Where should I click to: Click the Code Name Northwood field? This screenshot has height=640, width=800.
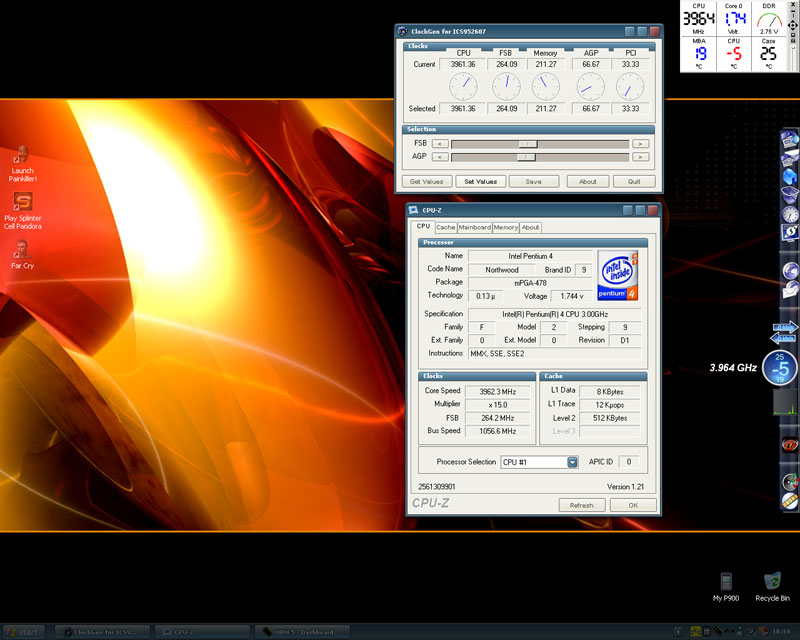502,269
